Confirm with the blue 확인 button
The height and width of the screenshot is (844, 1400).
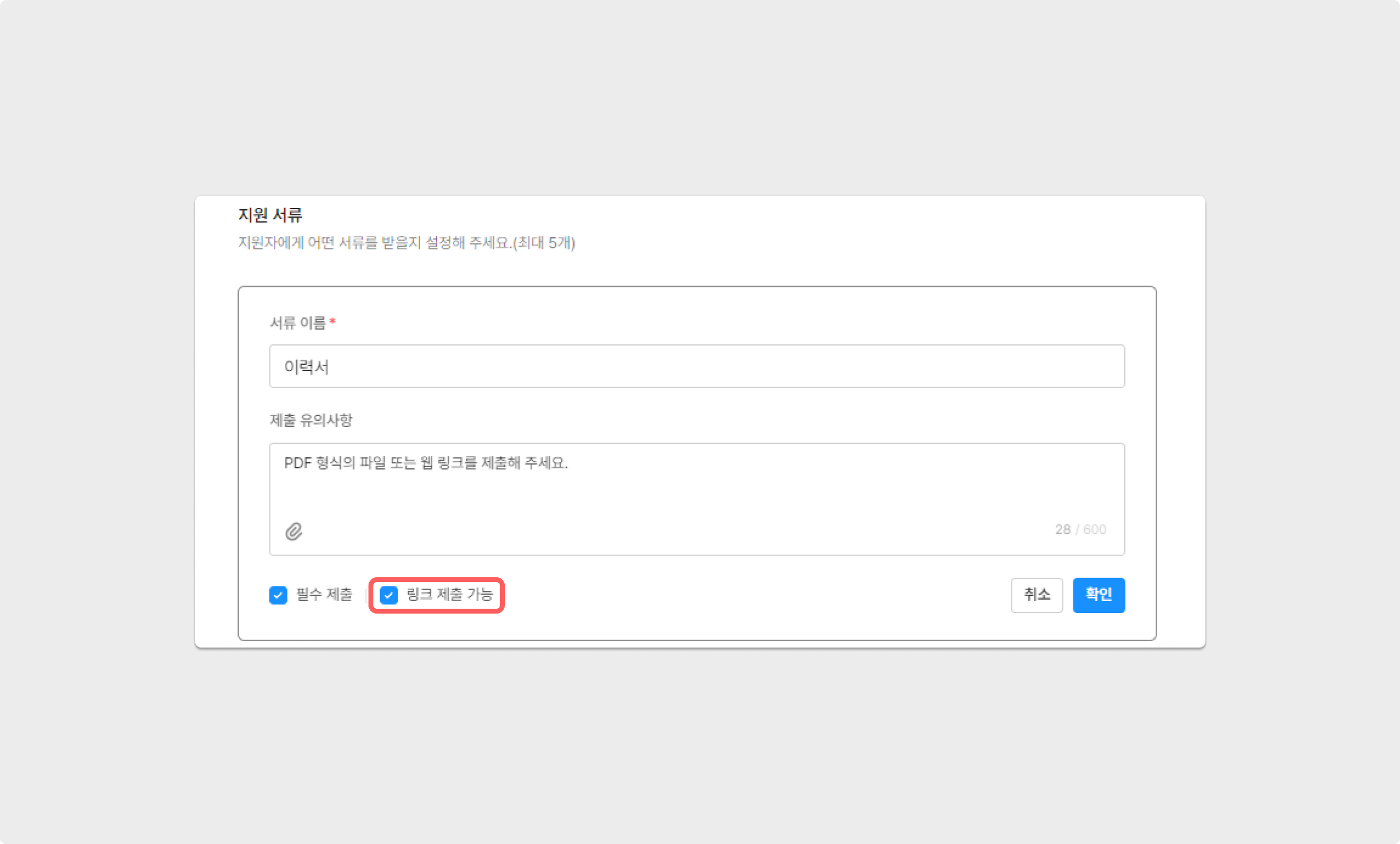tap(1098, 595)
